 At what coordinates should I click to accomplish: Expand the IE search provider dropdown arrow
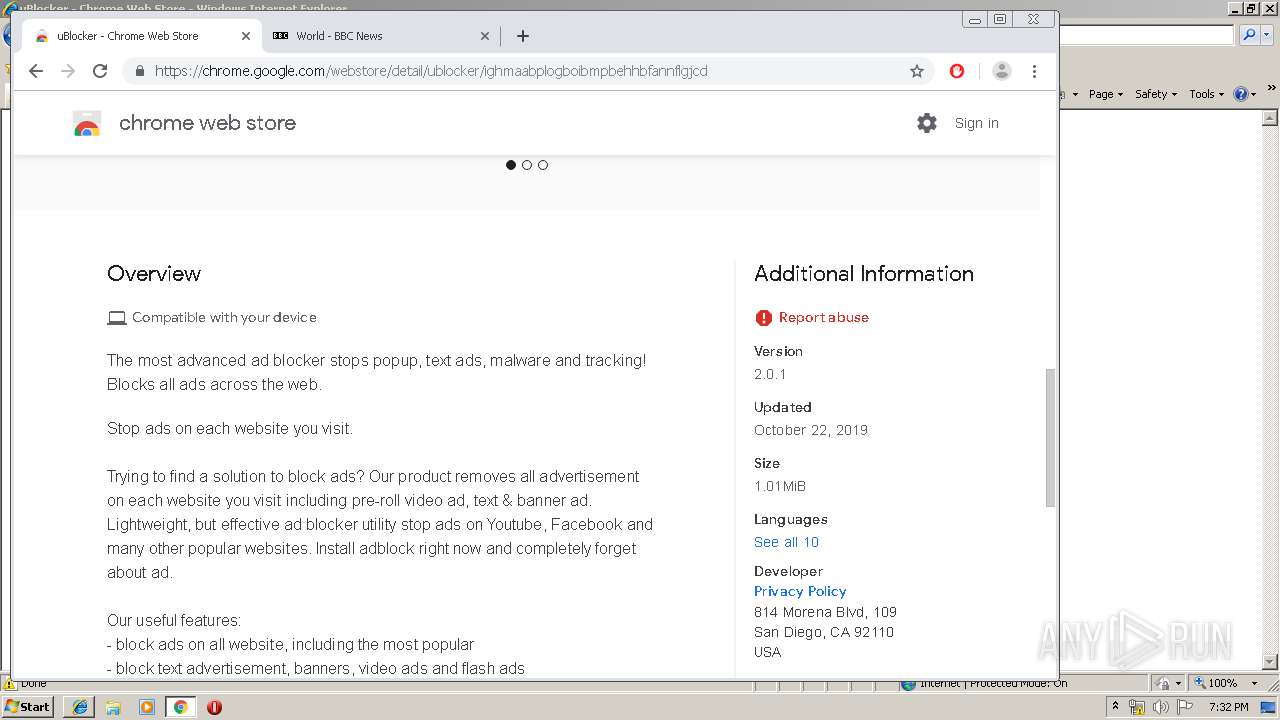point(1267,35)
